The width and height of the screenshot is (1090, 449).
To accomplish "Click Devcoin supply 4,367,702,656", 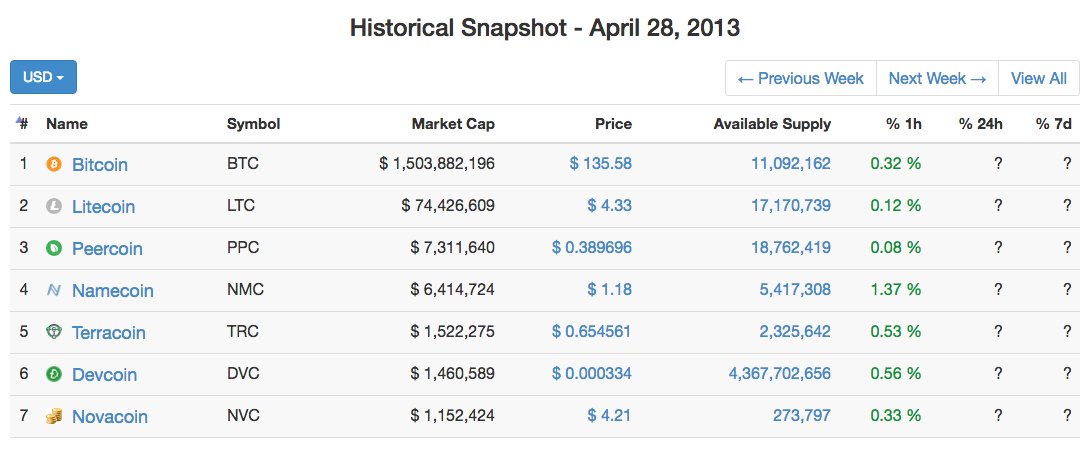I will point(780,373).
